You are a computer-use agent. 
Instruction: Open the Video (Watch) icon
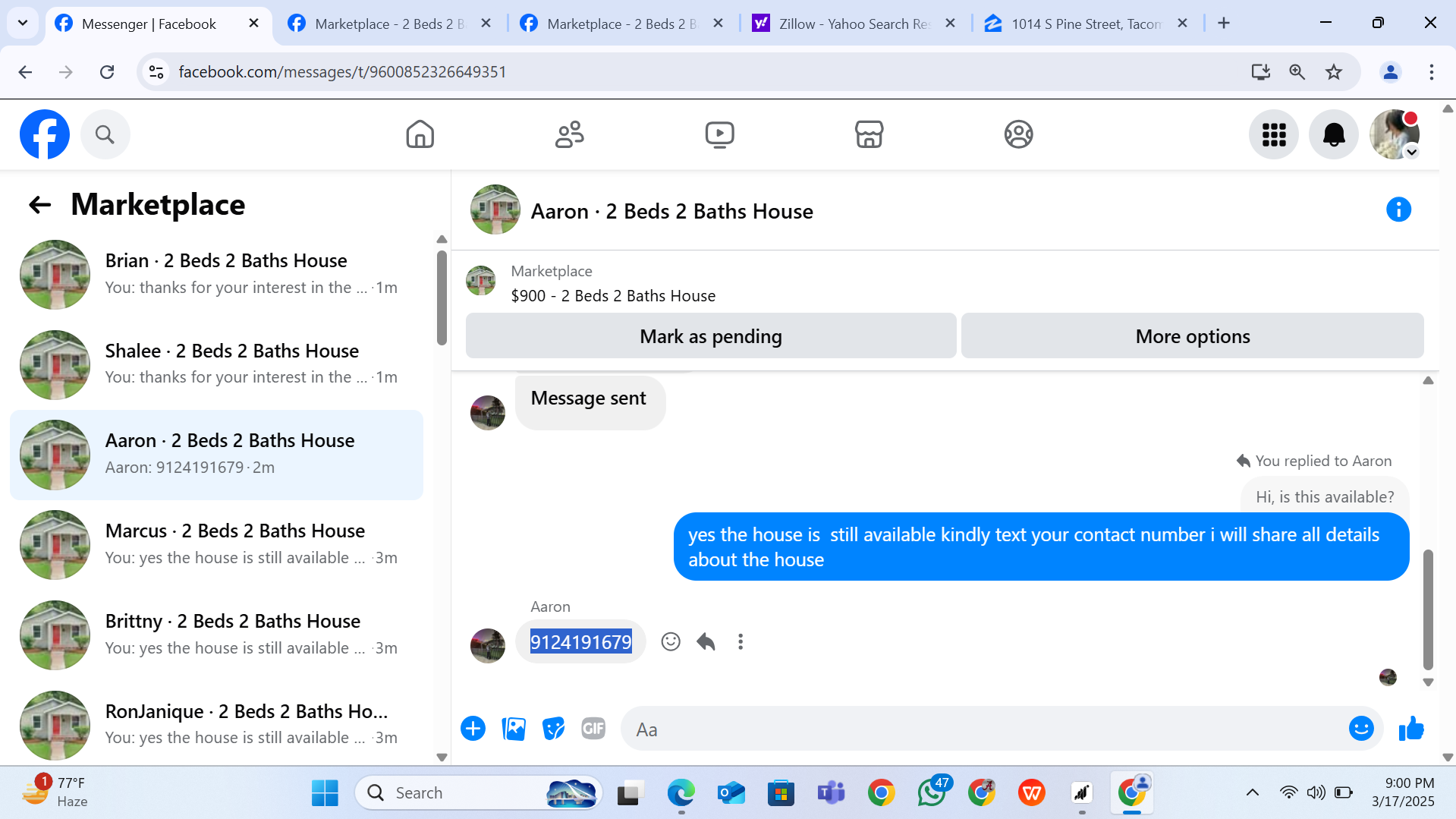tap(719, 134)
